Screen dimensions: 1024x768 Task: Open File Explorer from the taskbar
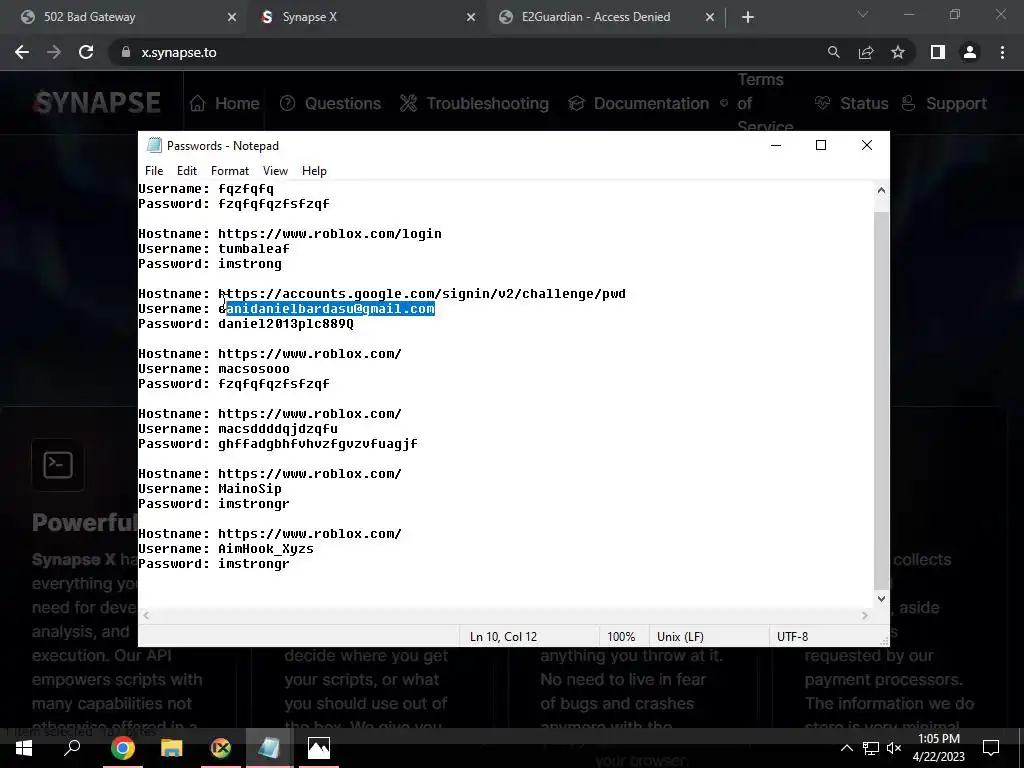coord(171,748)
